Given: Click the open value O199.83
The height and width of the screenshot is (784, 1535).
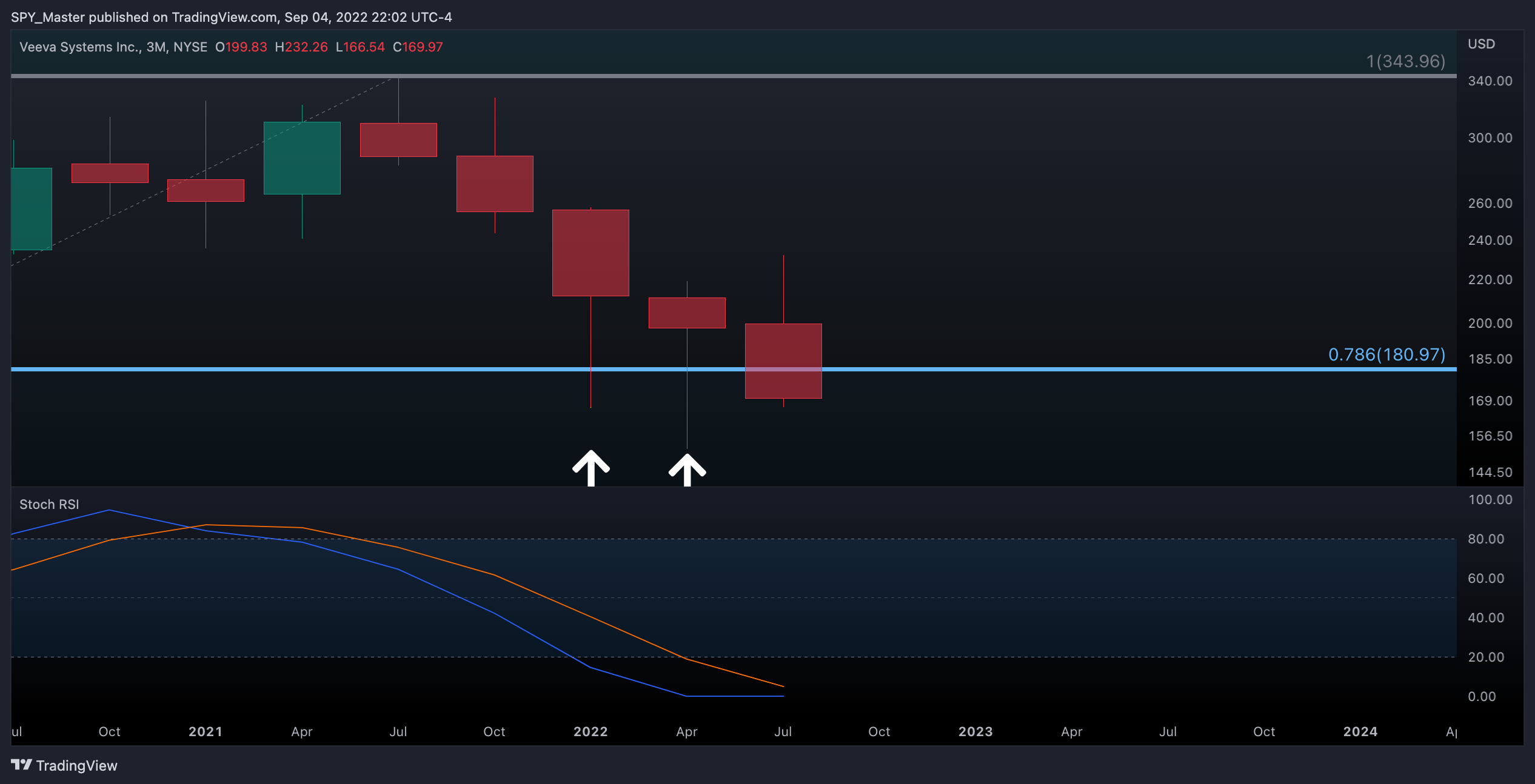Looking at the screenshot, I should pos(241,47).
